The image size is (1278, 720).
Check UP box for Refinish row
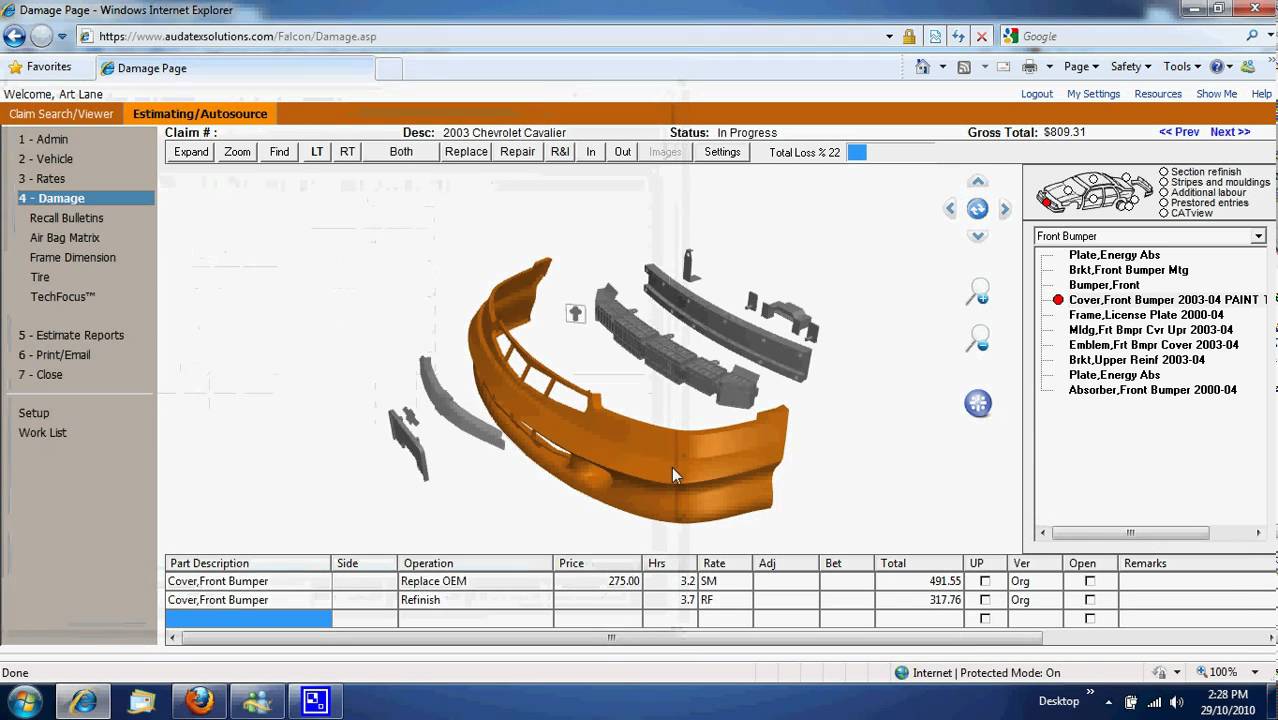tap(985, 600)
